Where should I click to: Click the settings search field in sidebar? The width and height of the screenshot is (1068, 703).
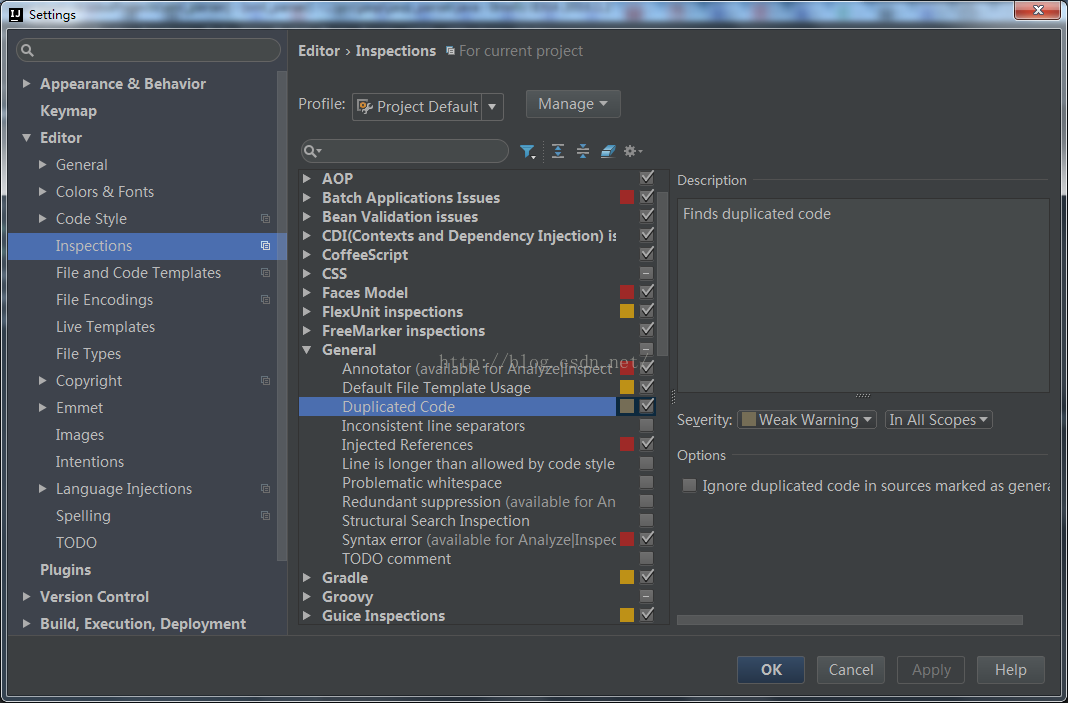(x=148, y=50)
